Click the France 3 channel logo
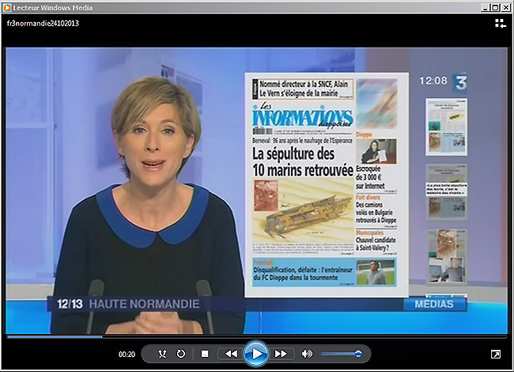This screenshot has height=372, width=514. pyautogui.click(x=460, y=83)
